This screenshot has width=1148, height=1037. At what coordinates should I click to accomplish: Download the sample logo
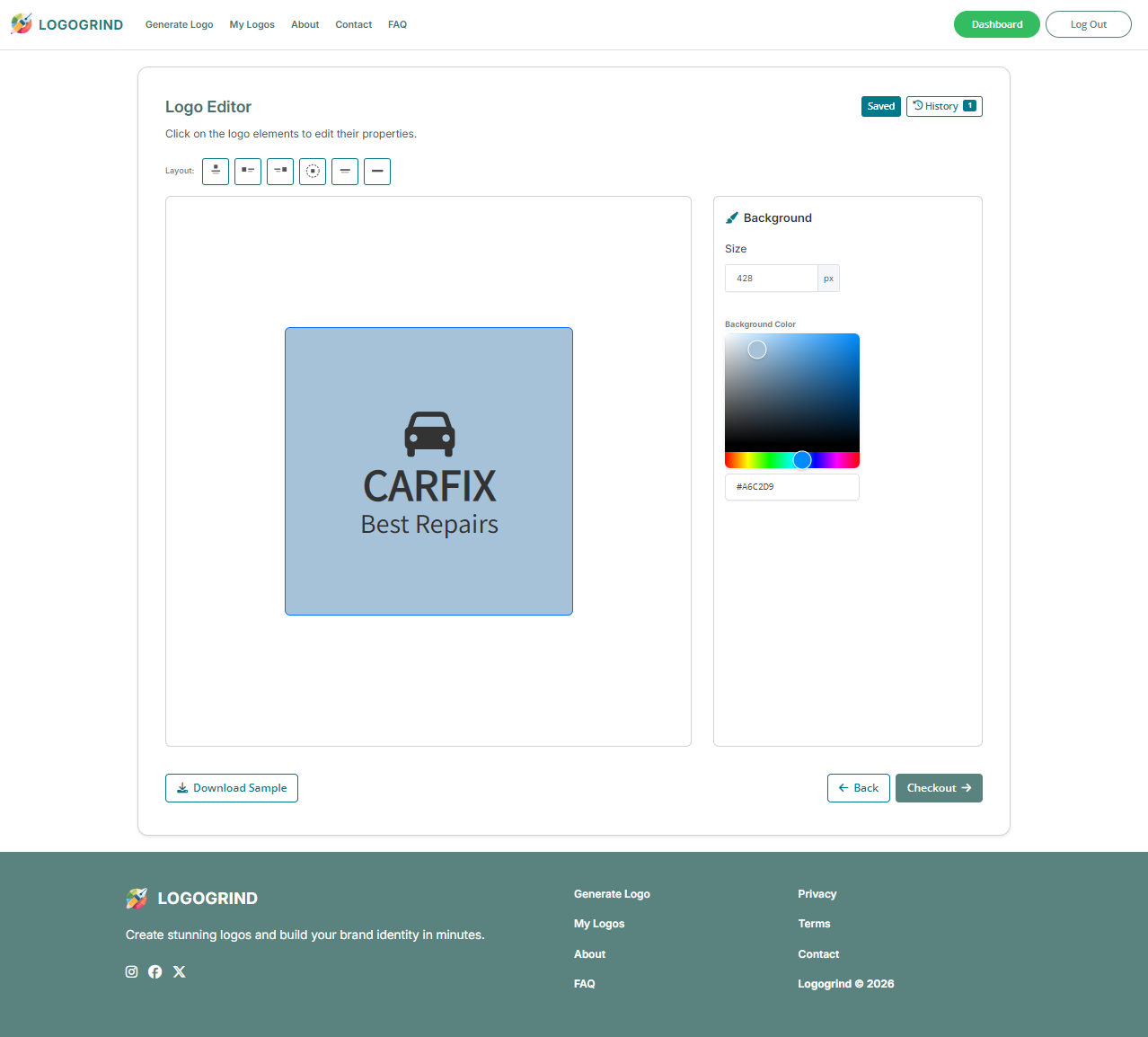point(232,788)
